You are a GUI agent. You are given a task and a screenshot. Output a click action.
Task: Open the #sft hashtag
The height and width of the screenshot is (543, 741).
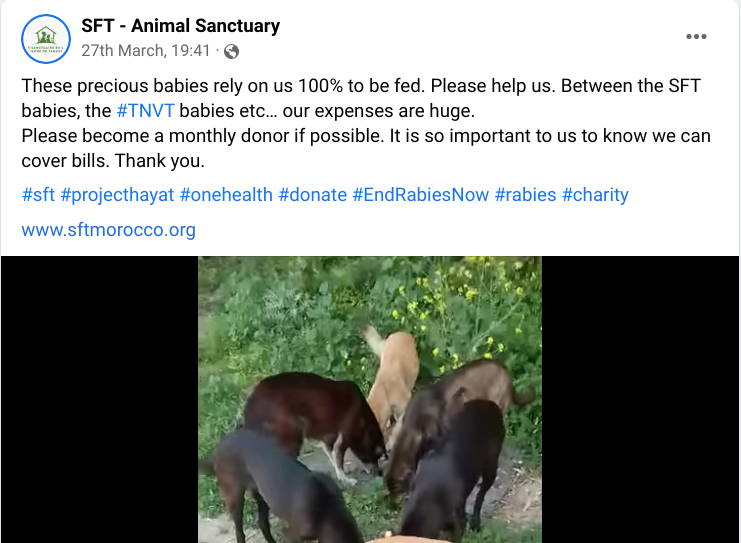click(38, 195)
